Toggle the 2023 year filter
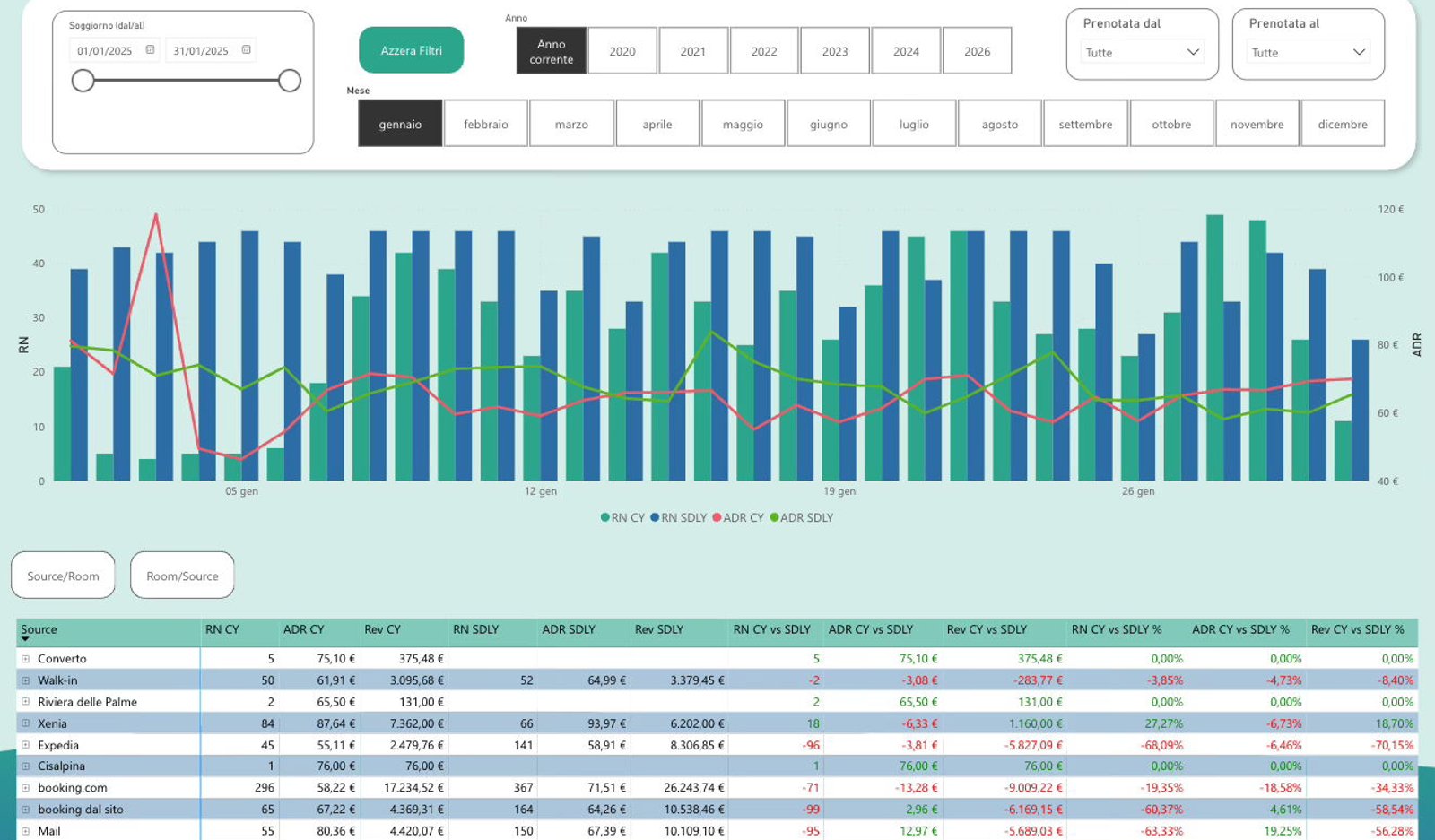 coord(835,51)
